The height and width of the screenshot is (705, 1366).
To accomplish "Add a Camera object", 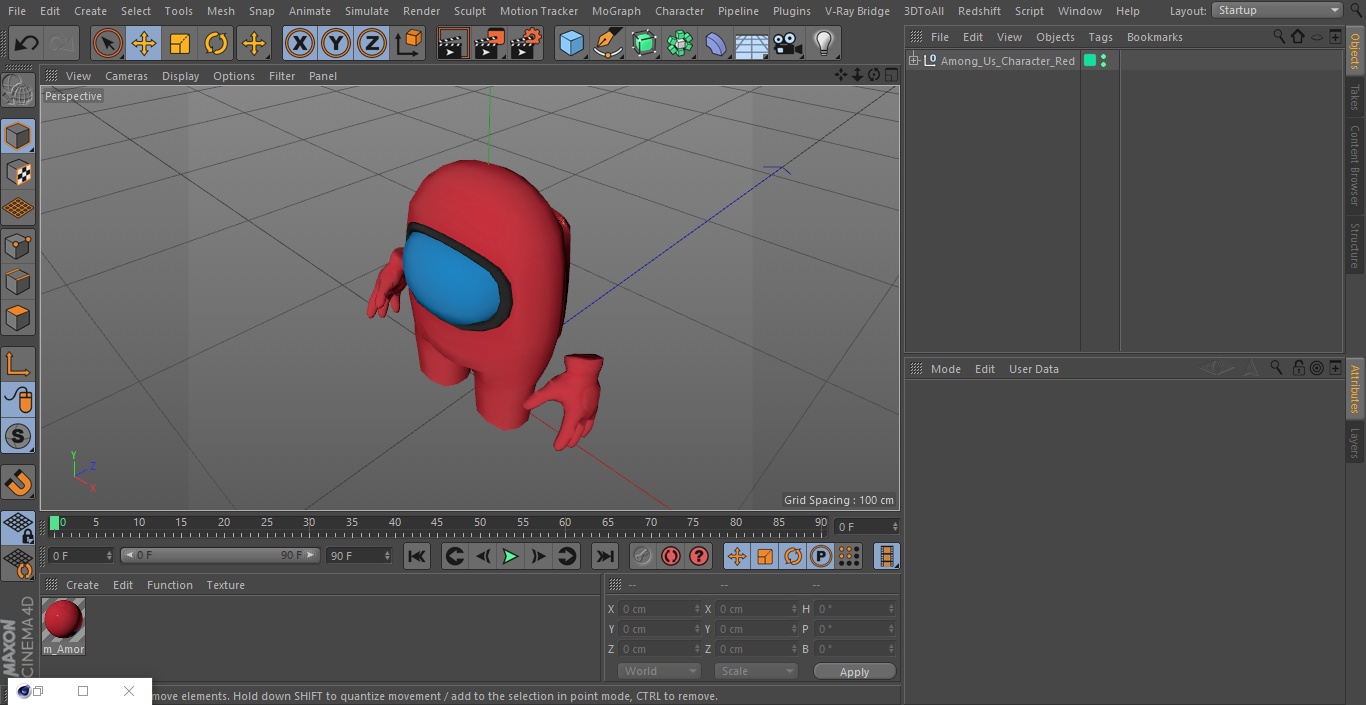I will (788, 43).
